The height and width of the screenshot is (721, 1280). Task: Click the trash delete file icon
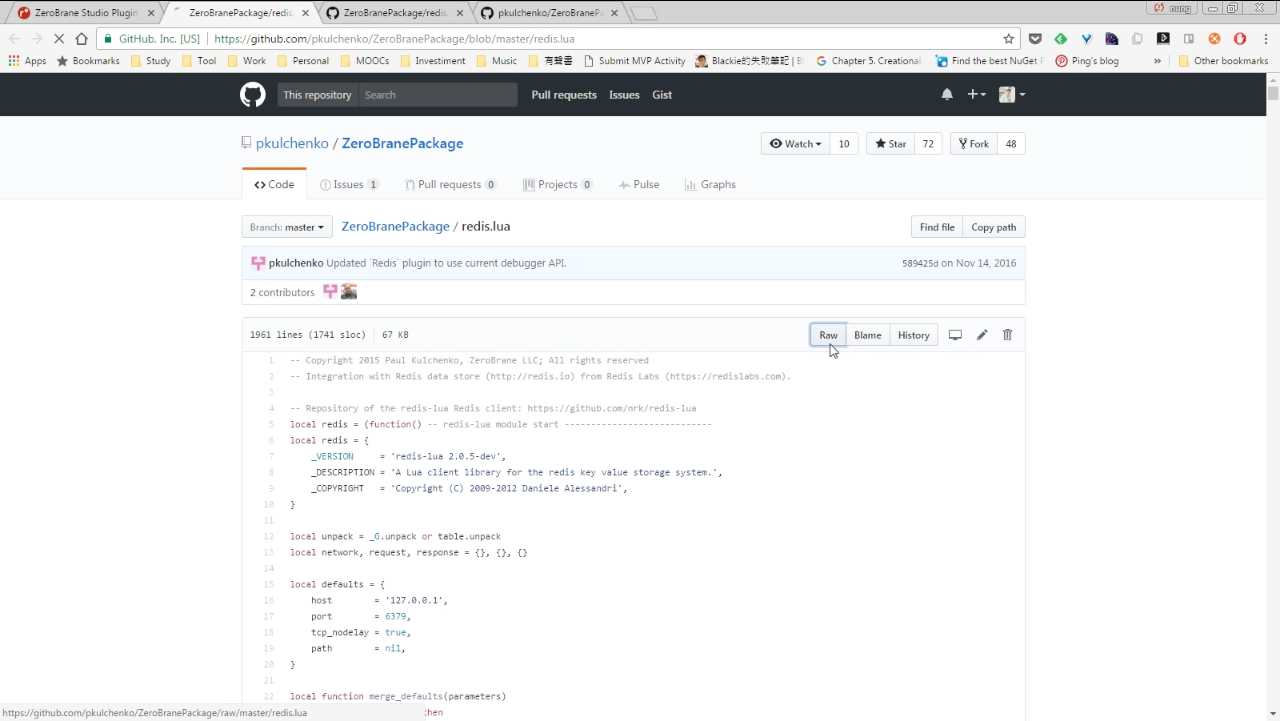(x=1007, y=335)
